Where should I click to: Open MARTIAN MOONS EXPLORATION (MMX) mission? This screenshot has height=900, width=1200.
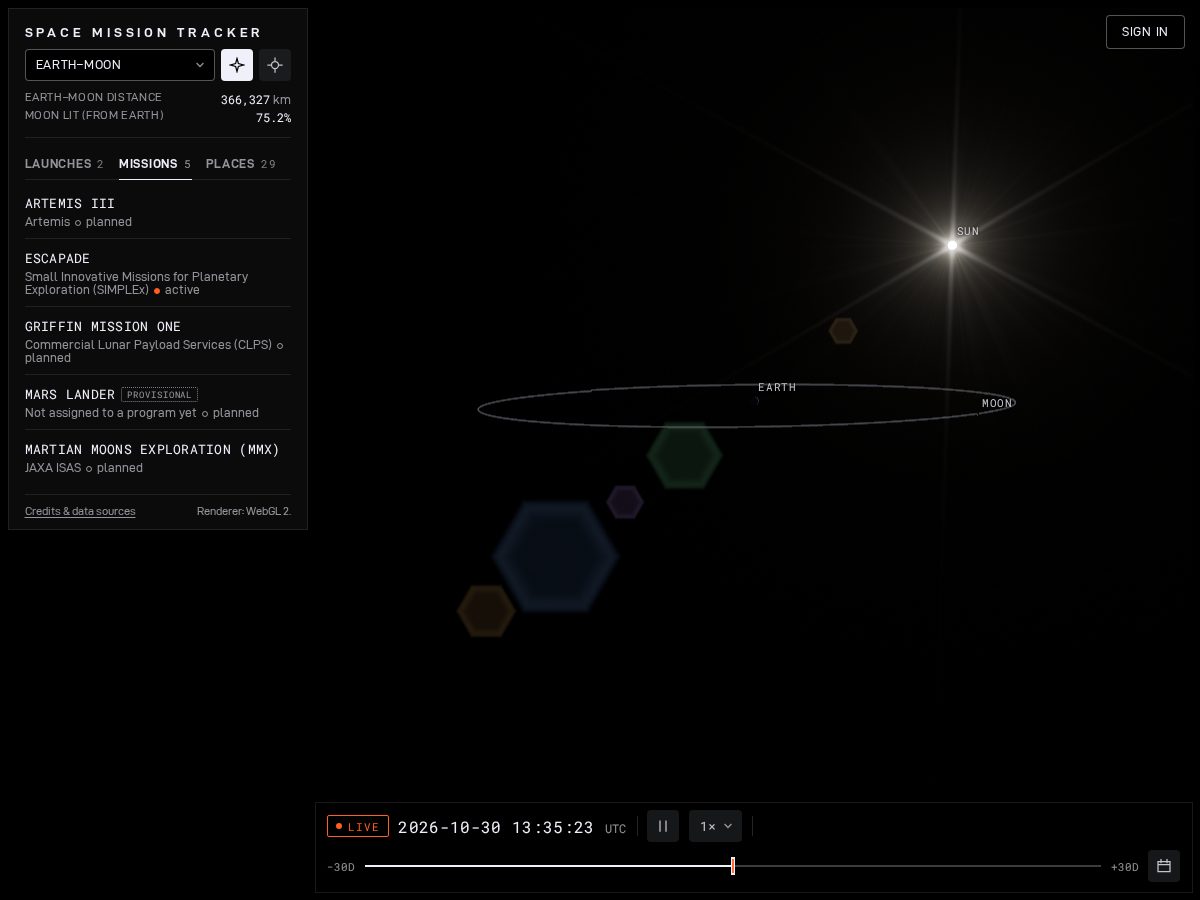(x=158, y=458)
